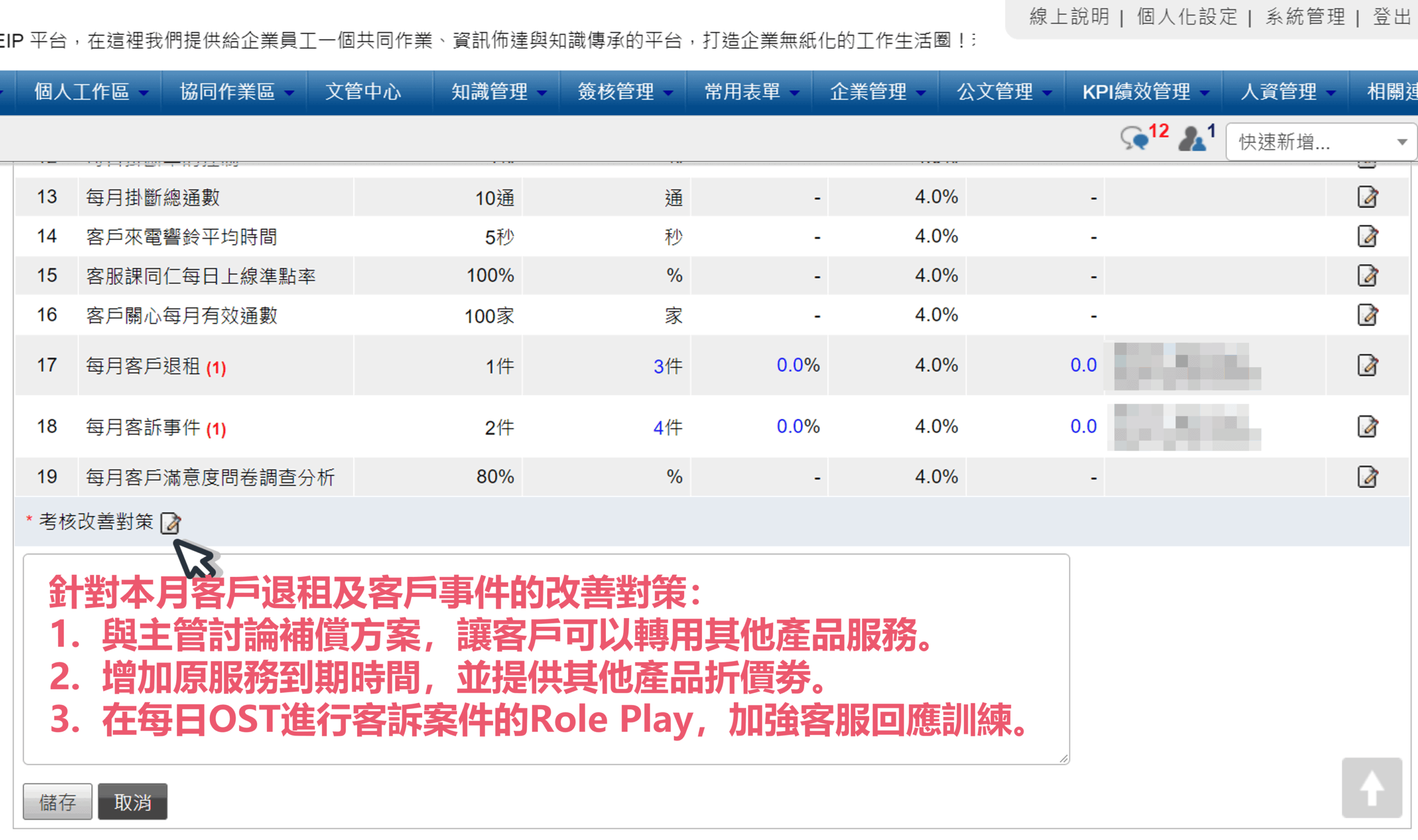Click the 儲存 button
1418x840 pixels.
pyautogui.click(x=57, y=801)
